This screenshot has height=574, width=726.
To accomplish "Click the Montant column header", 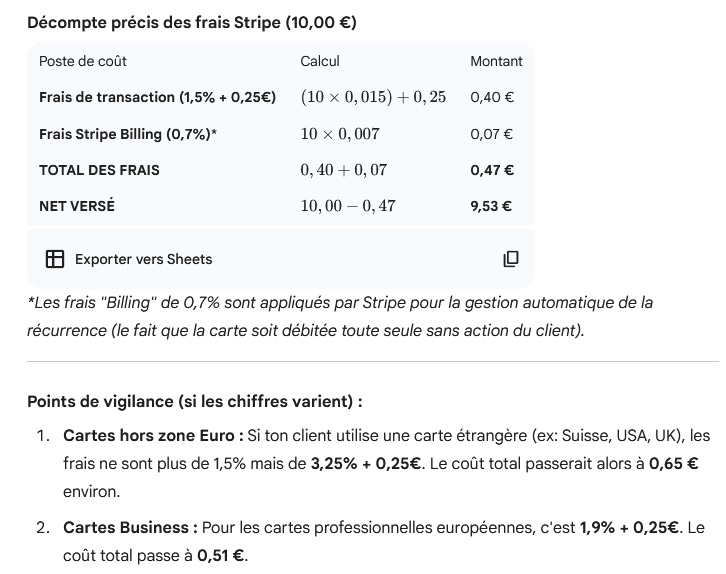I will coord(496,61).
